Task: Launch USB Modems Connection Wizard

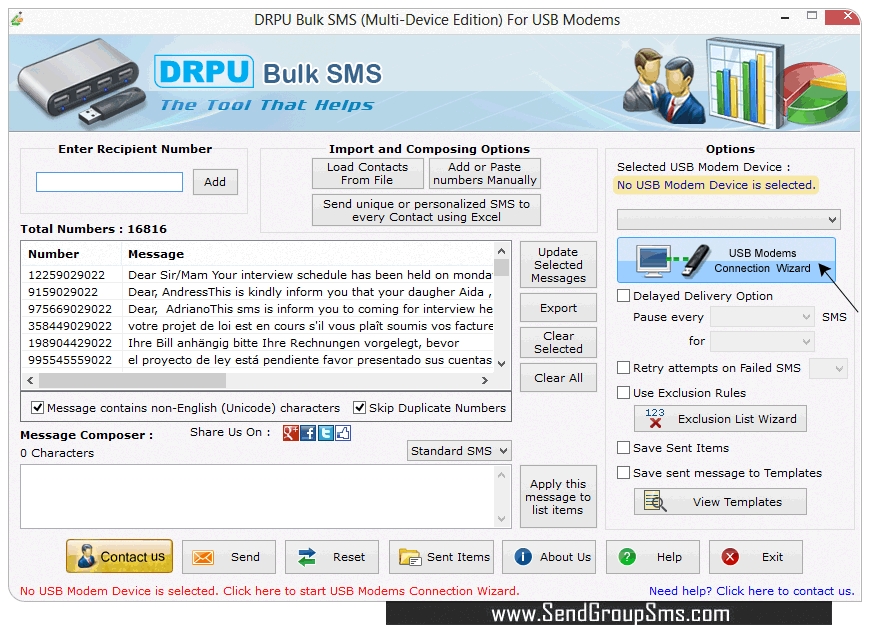Action: tap(726, 260)
